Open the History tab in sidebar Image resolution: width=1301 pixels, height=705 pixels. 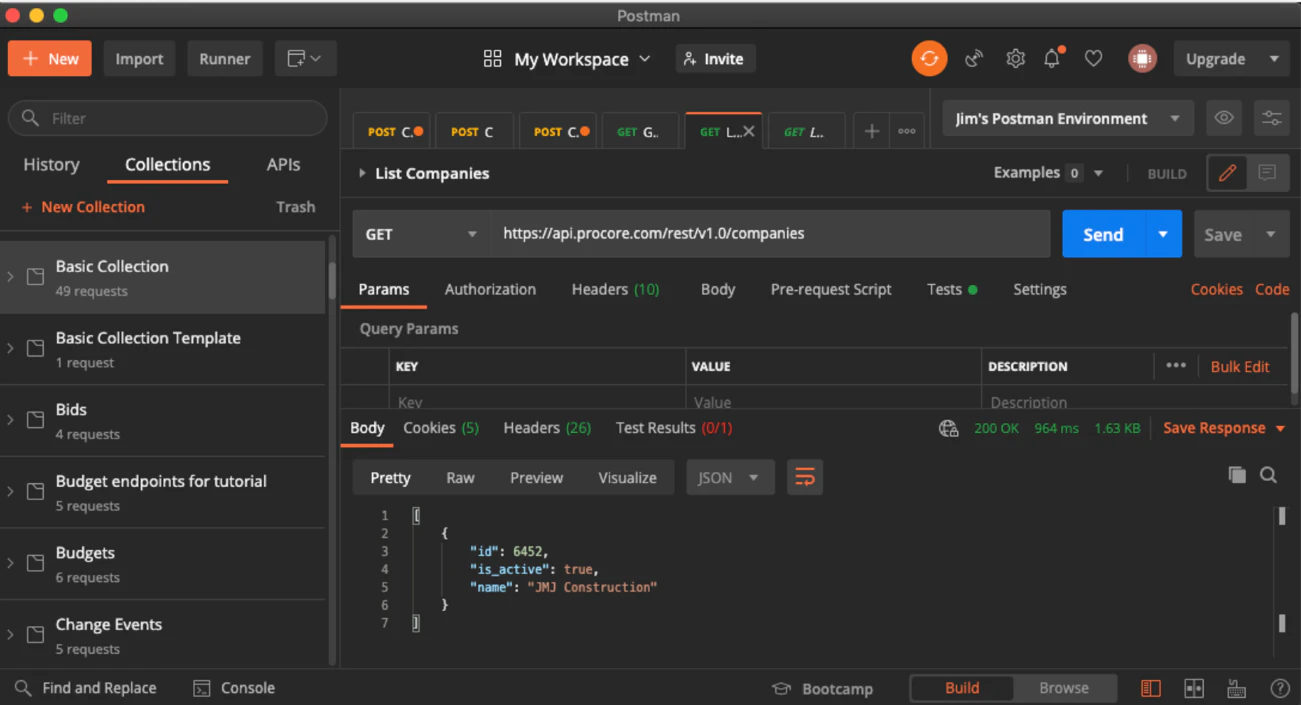click(x=51, y=165)
